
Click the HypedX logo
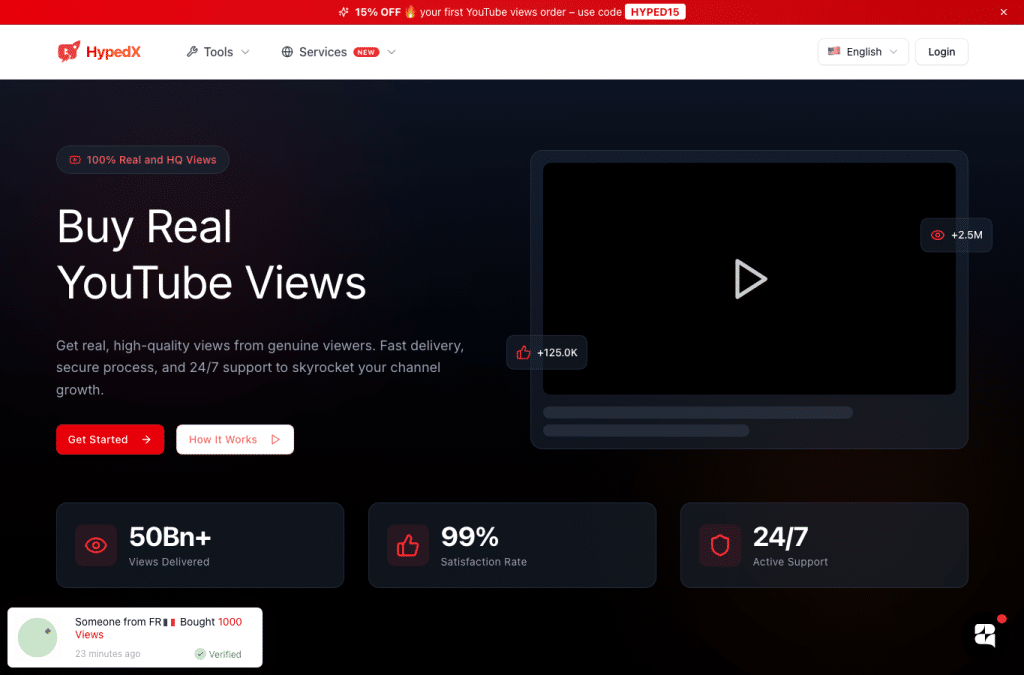99,52
